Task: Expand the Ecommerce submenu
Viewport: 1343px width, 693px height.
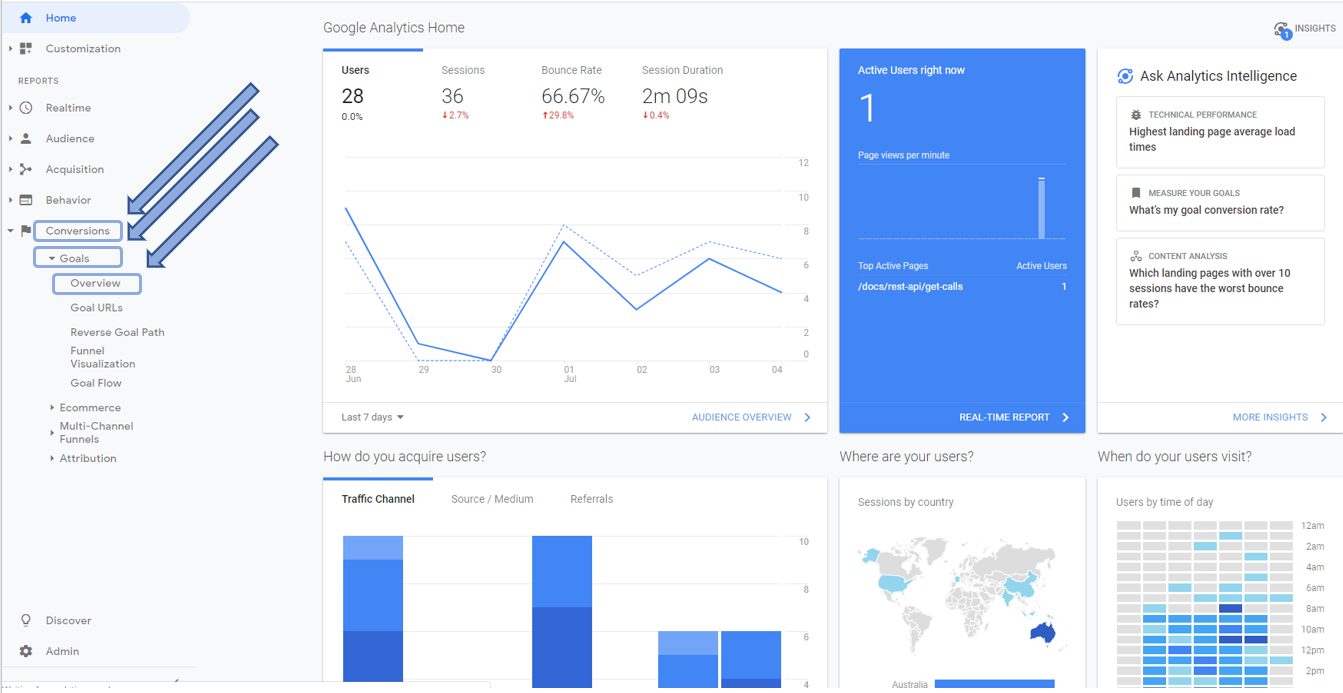Action: (x=52, y=408)
